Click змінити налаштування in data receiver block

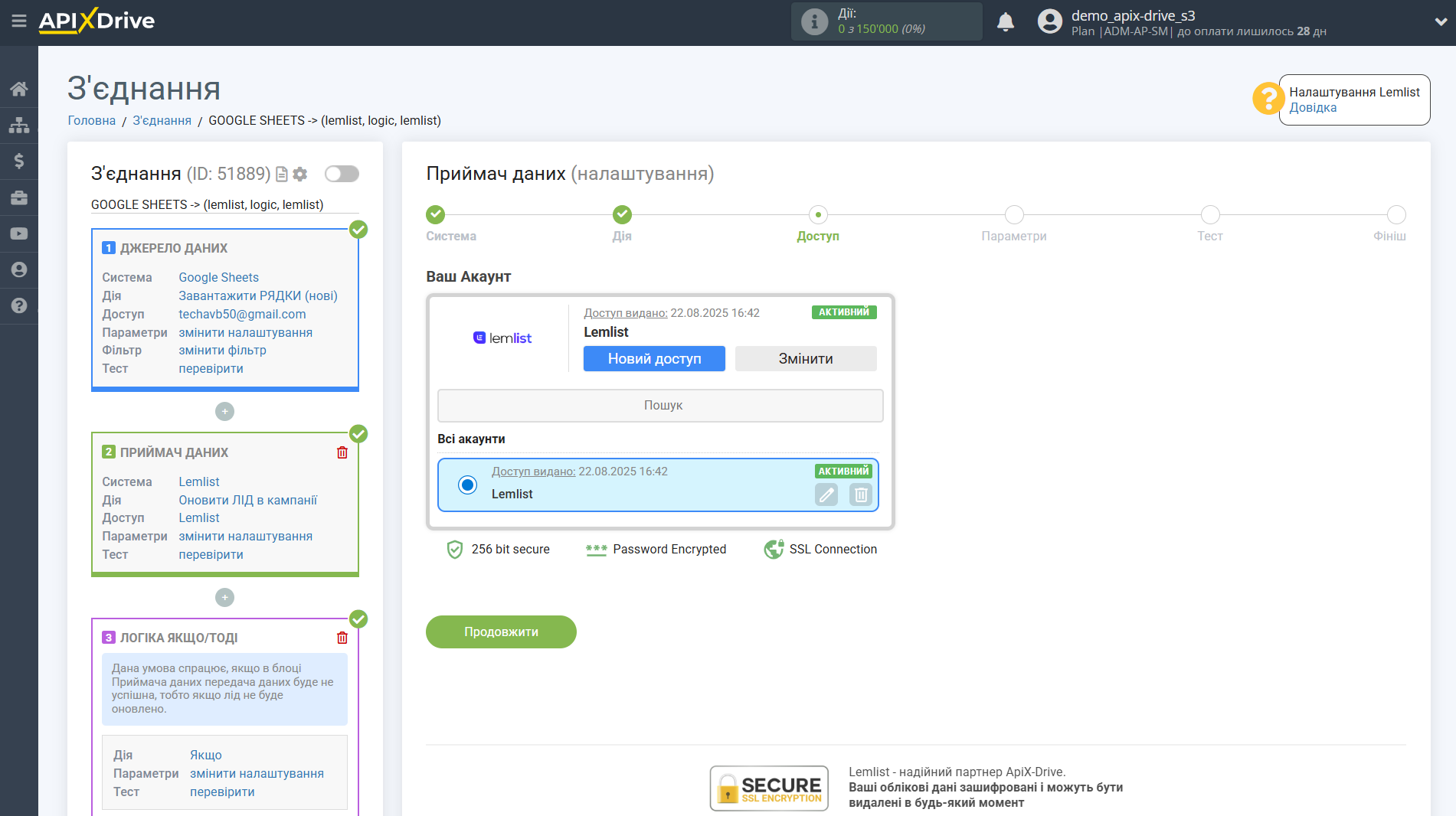(245, 536)
